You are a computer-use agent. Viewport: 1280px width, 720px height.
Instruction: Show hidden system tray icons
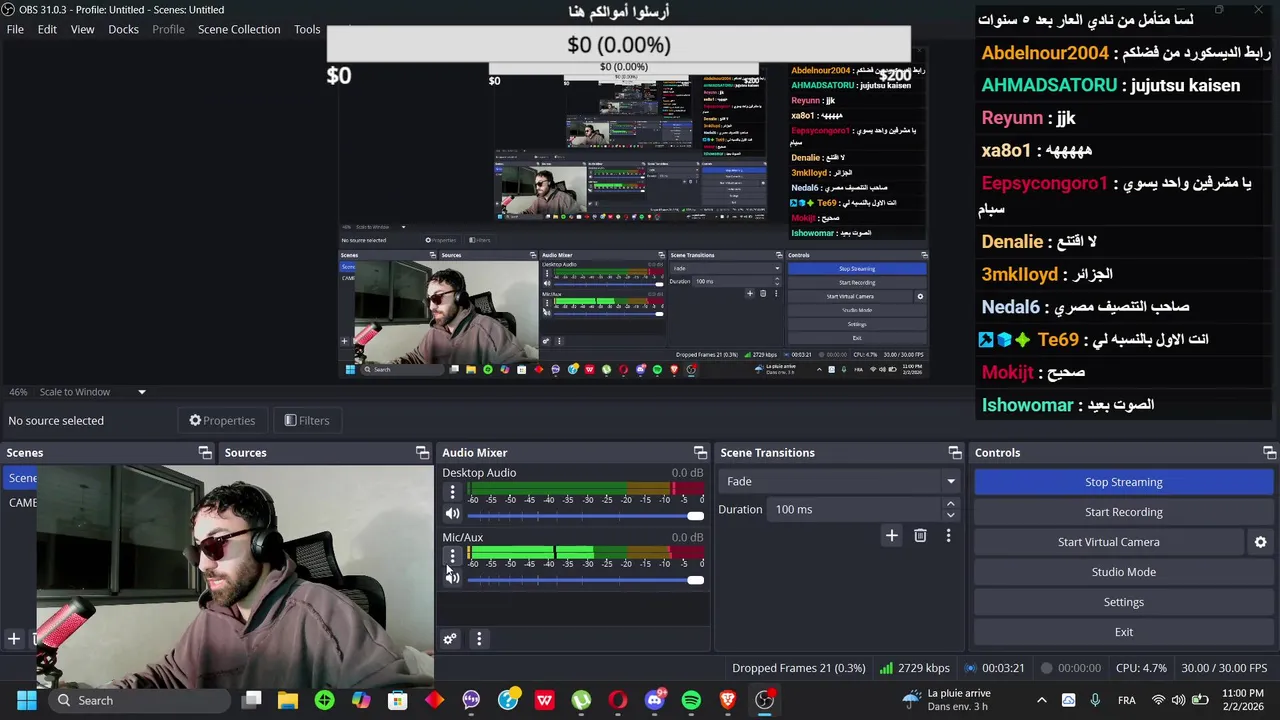coord(1041,700)
